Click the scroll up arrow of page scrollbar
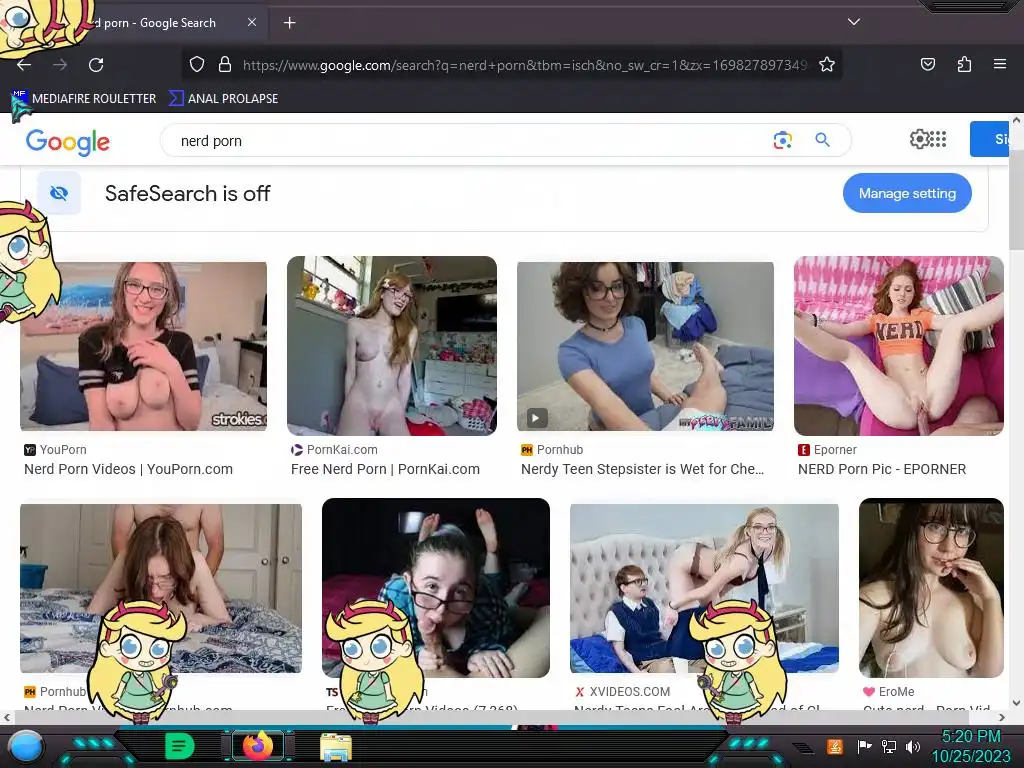 [x=1016, y=121]
